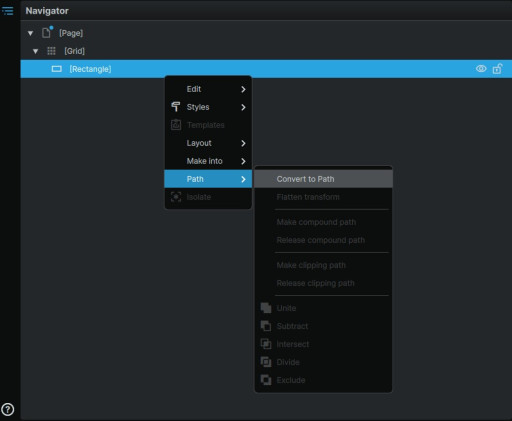Toggle the lock icon on Rectangle row
This screenshot has height=421, width=512.
tap(497, 69)
